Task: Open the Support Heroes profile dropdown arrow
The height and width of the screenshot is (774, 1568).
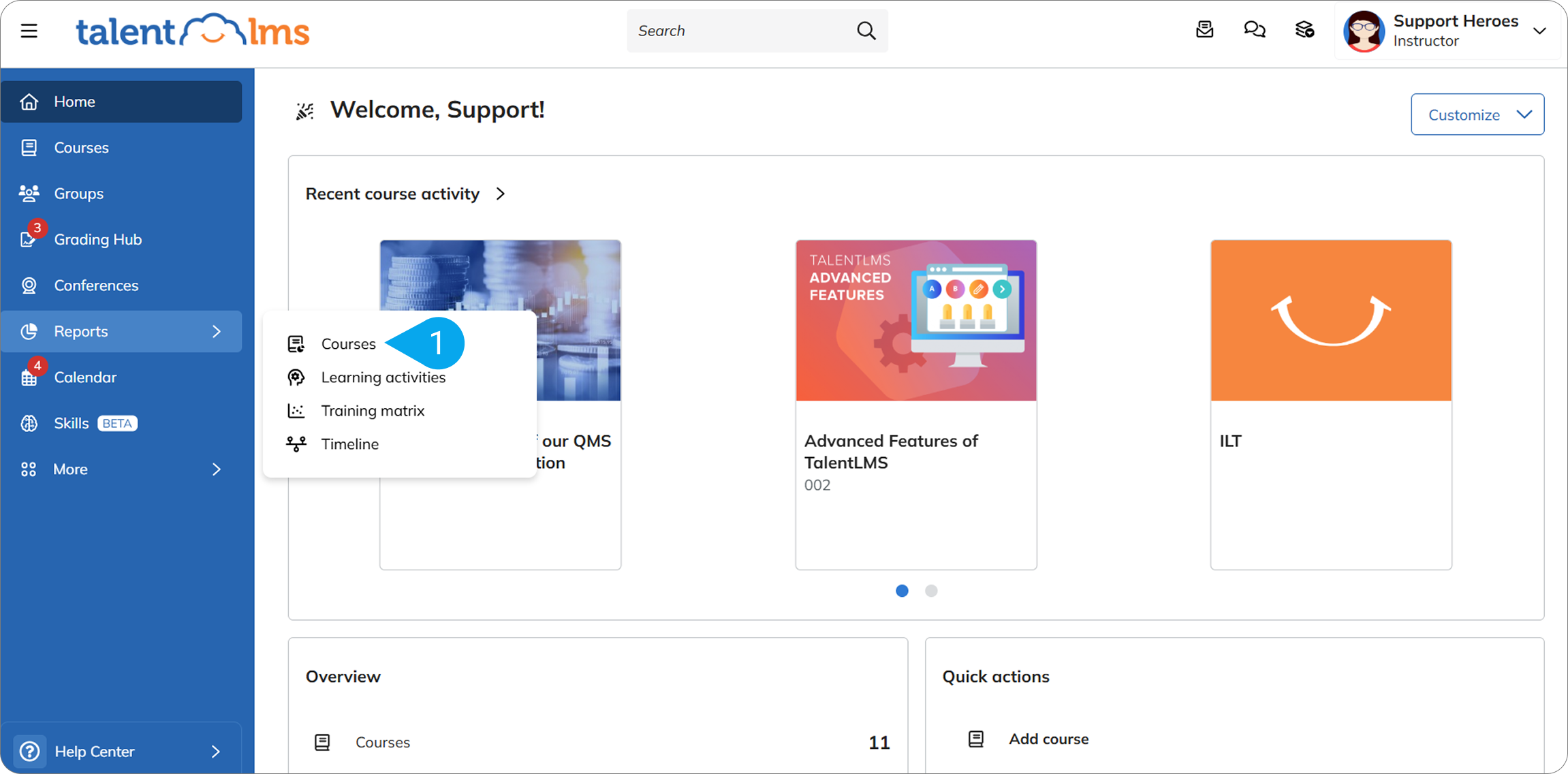Action: (x=1539, y=31)
